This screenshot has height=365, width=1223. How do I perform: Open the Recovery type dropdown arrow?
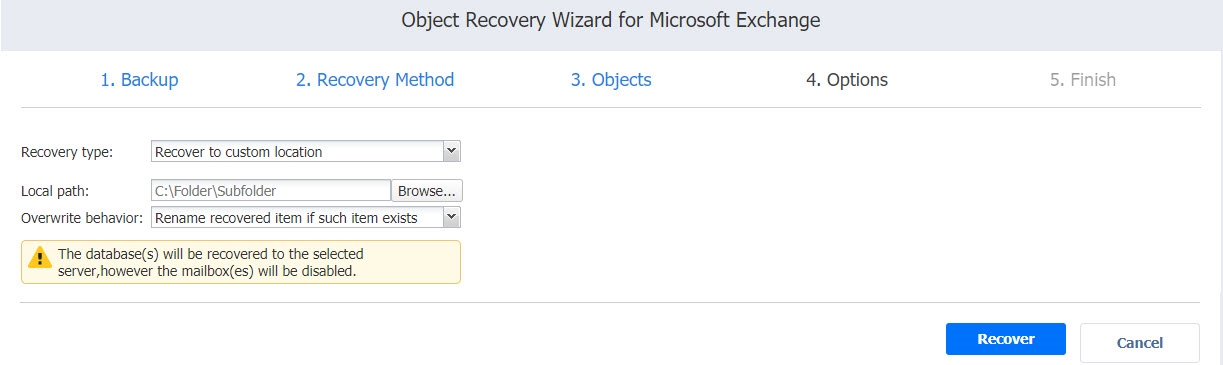(451, 151)
